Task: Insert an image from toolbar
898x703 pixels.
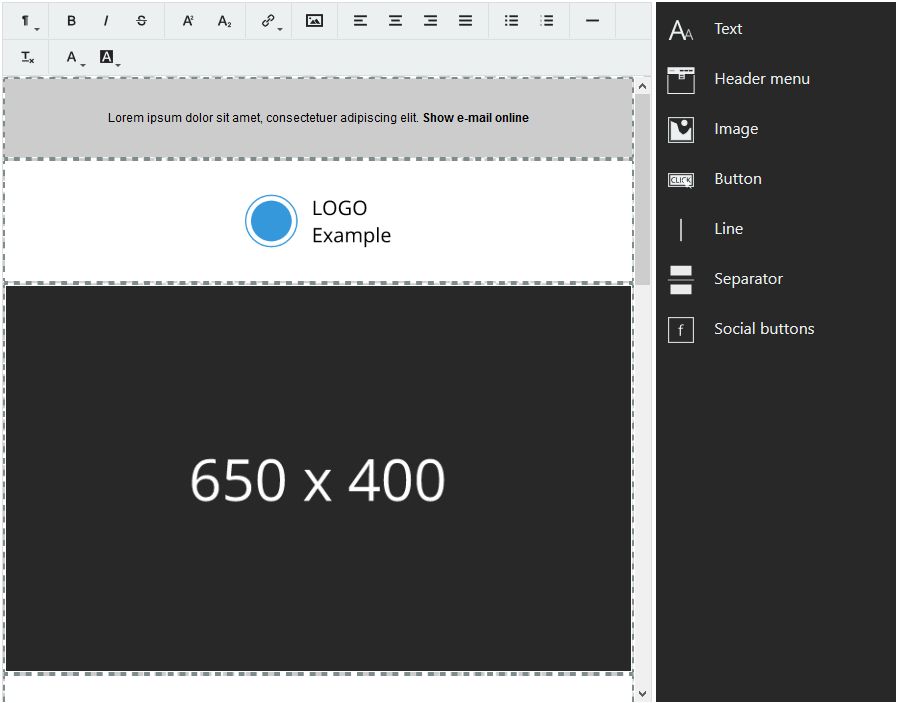Action: 314,21
